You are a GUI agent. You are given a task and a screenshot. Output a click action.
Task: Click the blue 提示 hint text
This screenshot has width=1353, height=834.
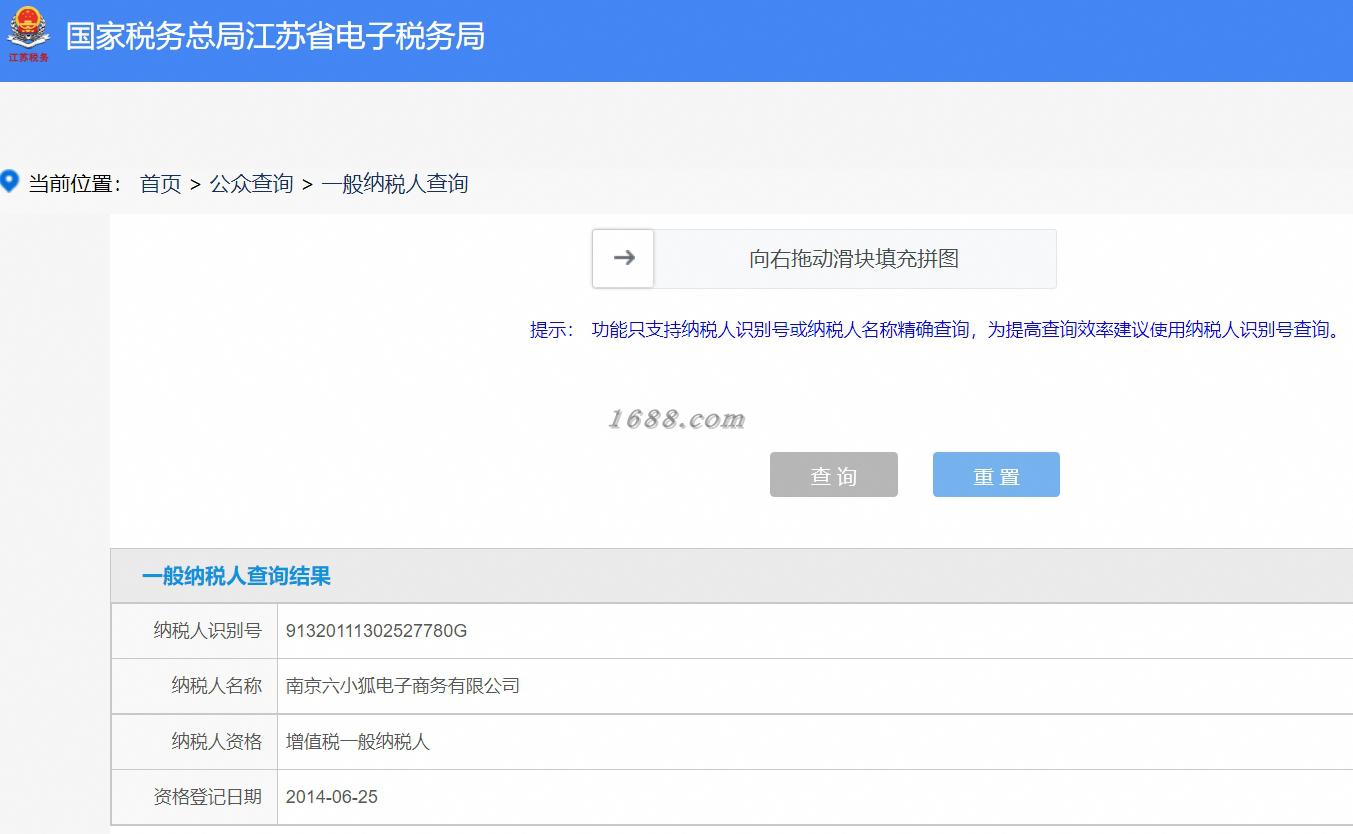click(935, 330)
